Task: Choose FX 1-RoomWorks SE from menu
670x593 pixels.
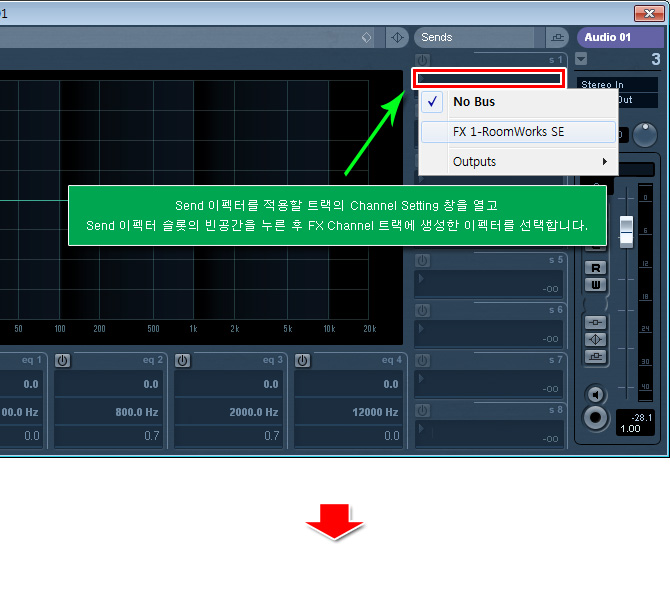Action: (x=518, y=132)
